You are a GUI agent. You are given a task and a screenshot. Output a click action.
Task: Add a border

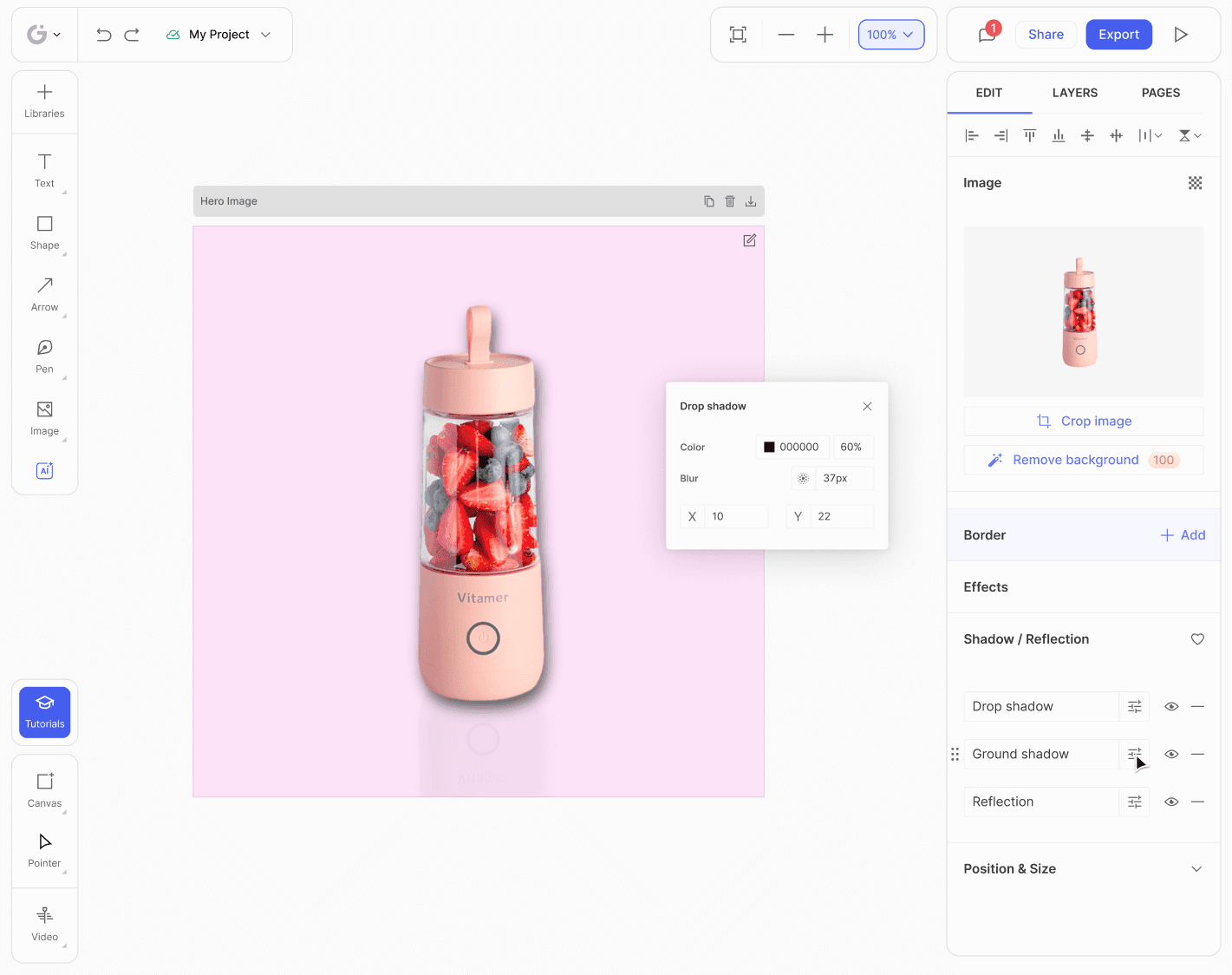(1183, 535)
